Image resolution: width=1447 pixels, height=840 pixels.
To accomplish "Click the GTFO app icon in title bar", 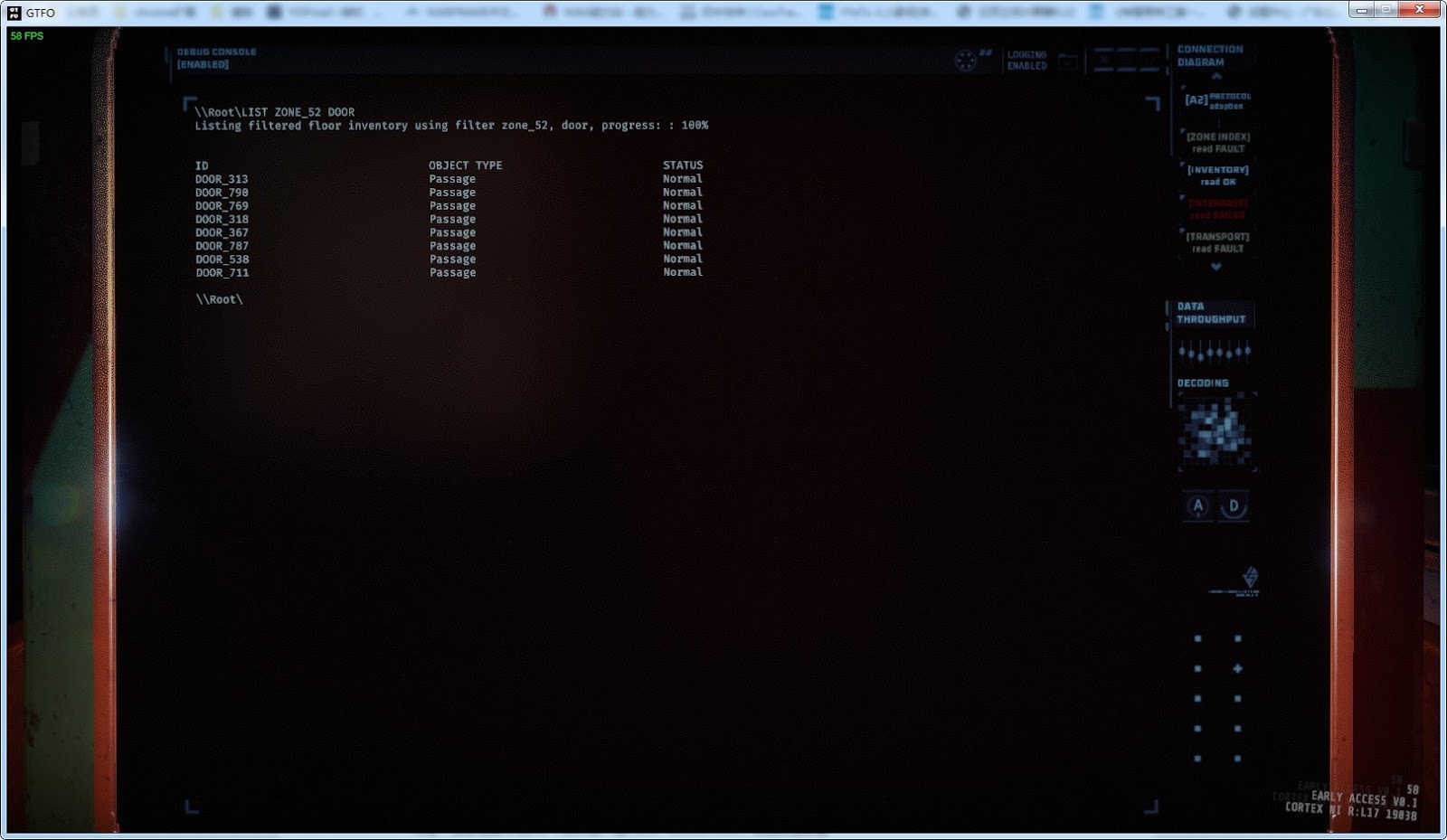I will (14, 13).
